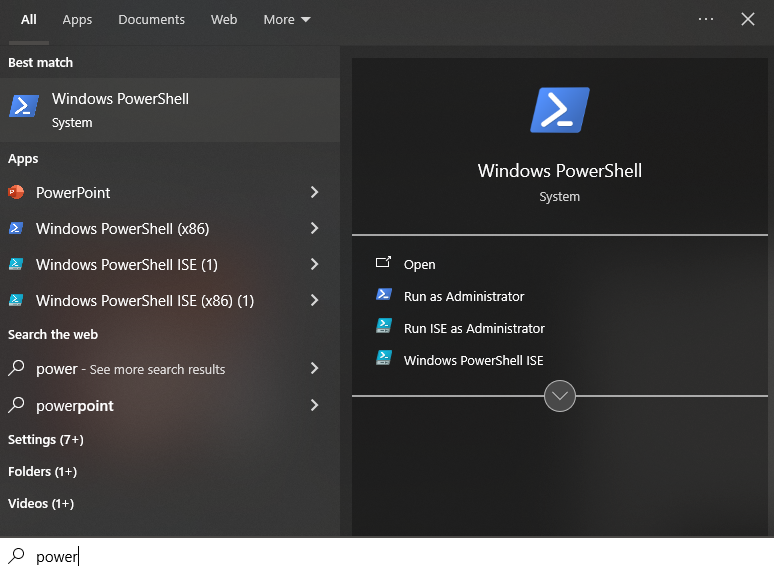774x570 pixels.
Task: Click the PowerPoint app icon
Action: point(16,192)
